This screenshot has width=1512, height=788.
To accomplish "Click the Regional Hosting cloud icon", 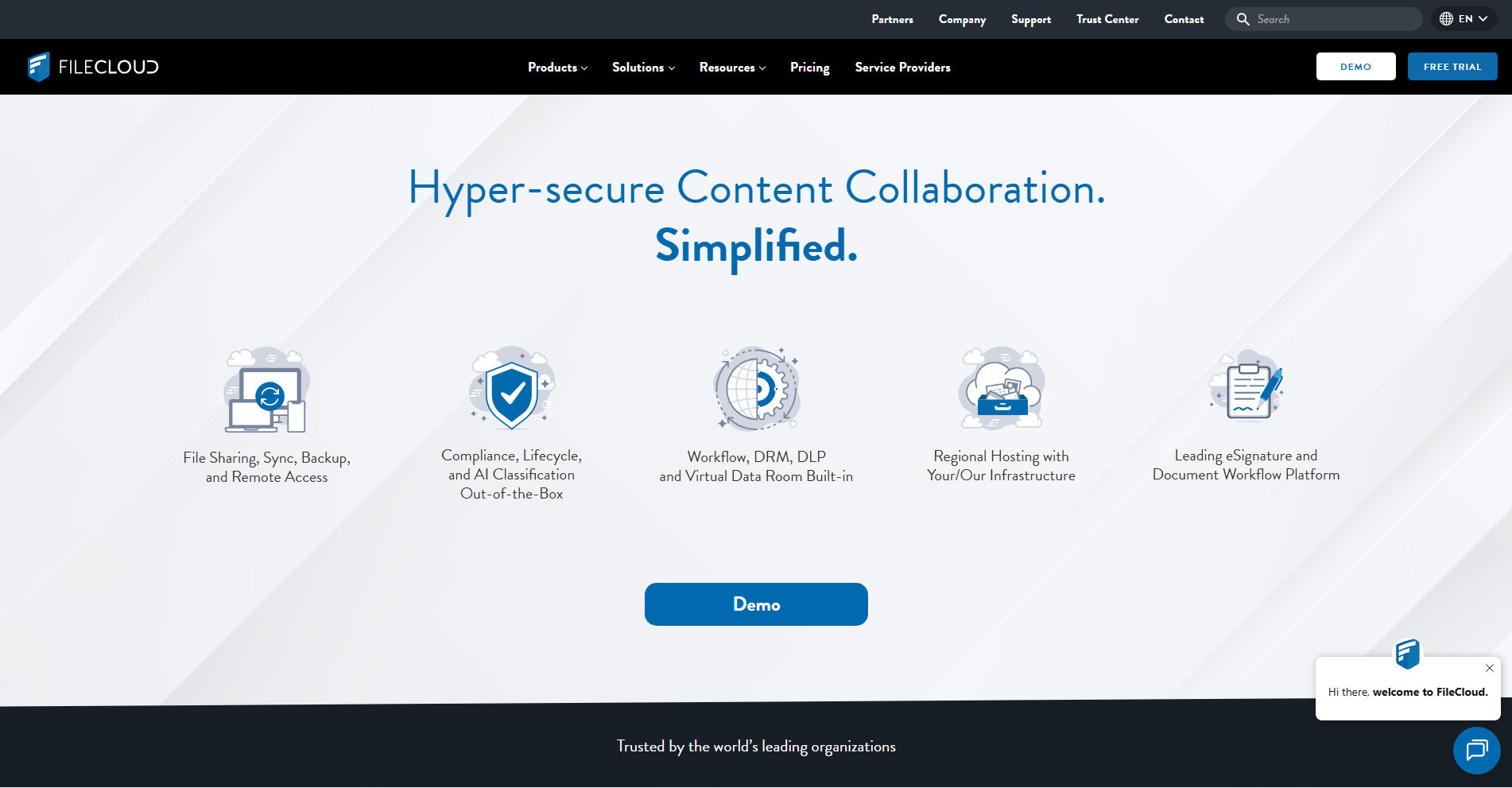I will 1001,389.
